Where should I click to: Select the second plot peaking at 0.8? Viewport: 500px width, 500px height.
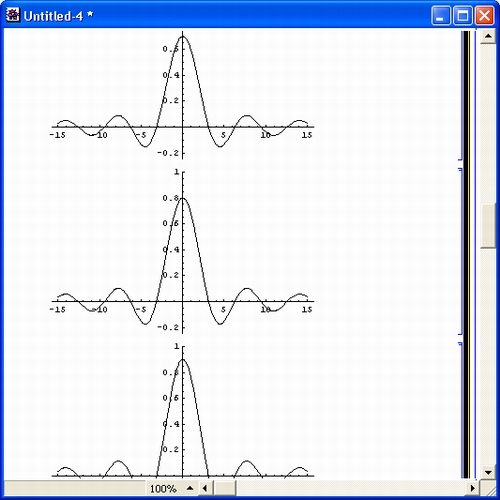pyautogui.click(x=182, y=251)
